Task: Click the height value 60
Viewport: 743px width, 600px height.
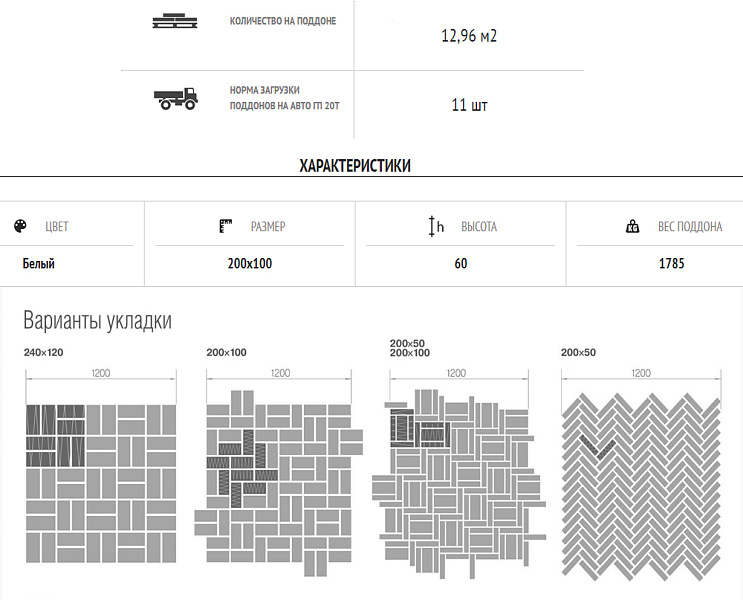Action: 460,264
